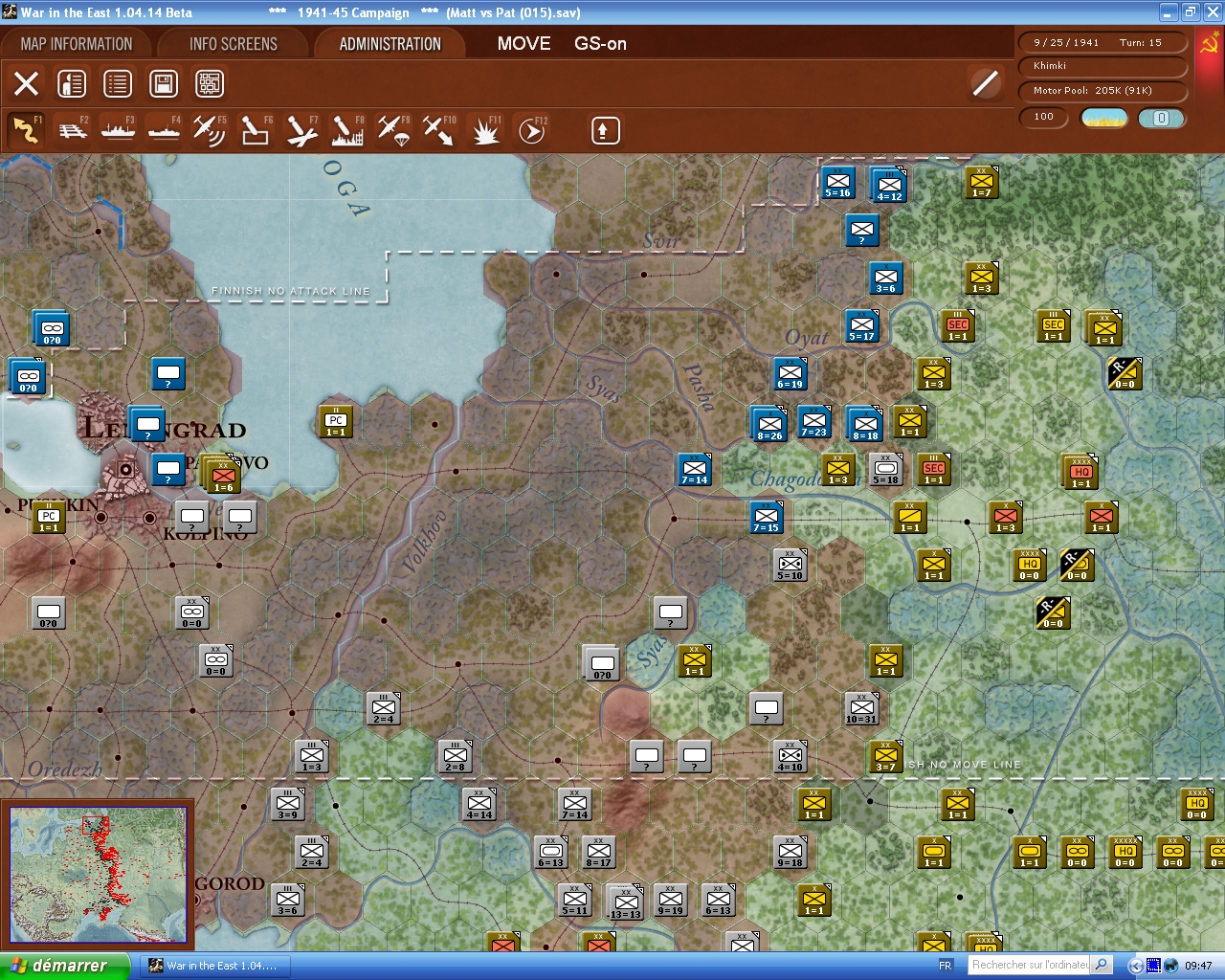Screen dimensions: 1225x980
Task: Click the Rechercher sur l'ordinateur search field
Action: click(1030, 965)
